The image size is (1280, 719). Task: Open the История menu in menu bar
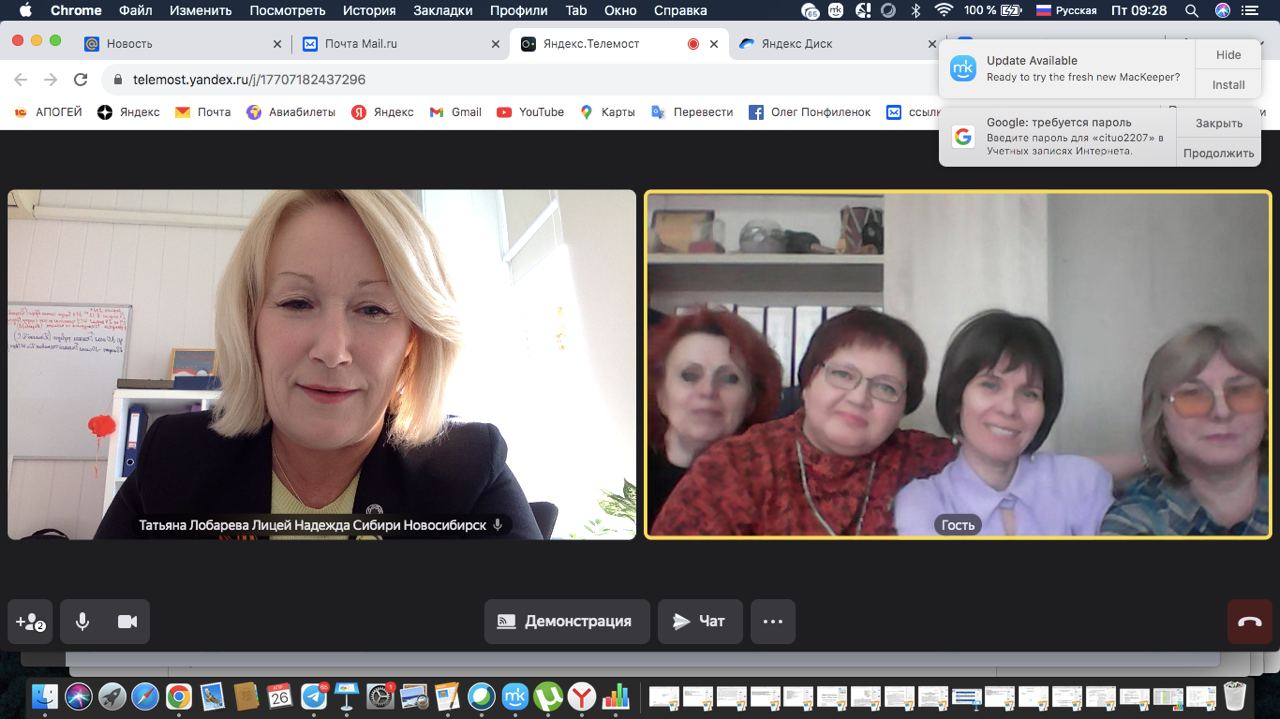369,11
